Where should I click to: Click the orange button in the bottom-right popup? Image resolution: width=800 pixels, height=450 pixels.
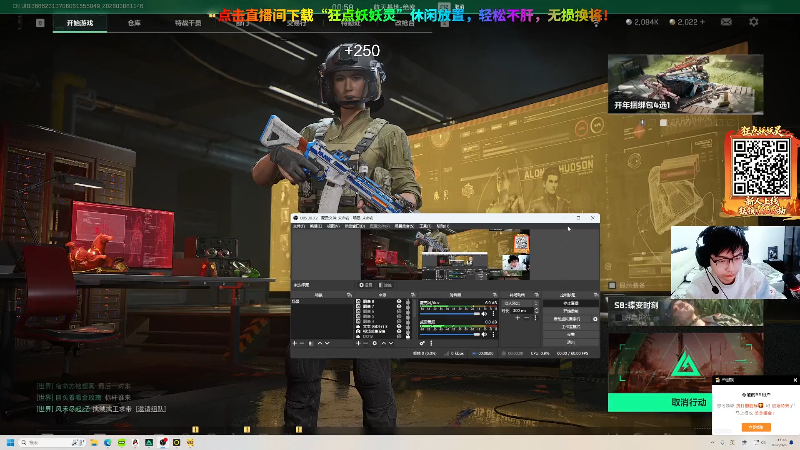pos(756,427)
